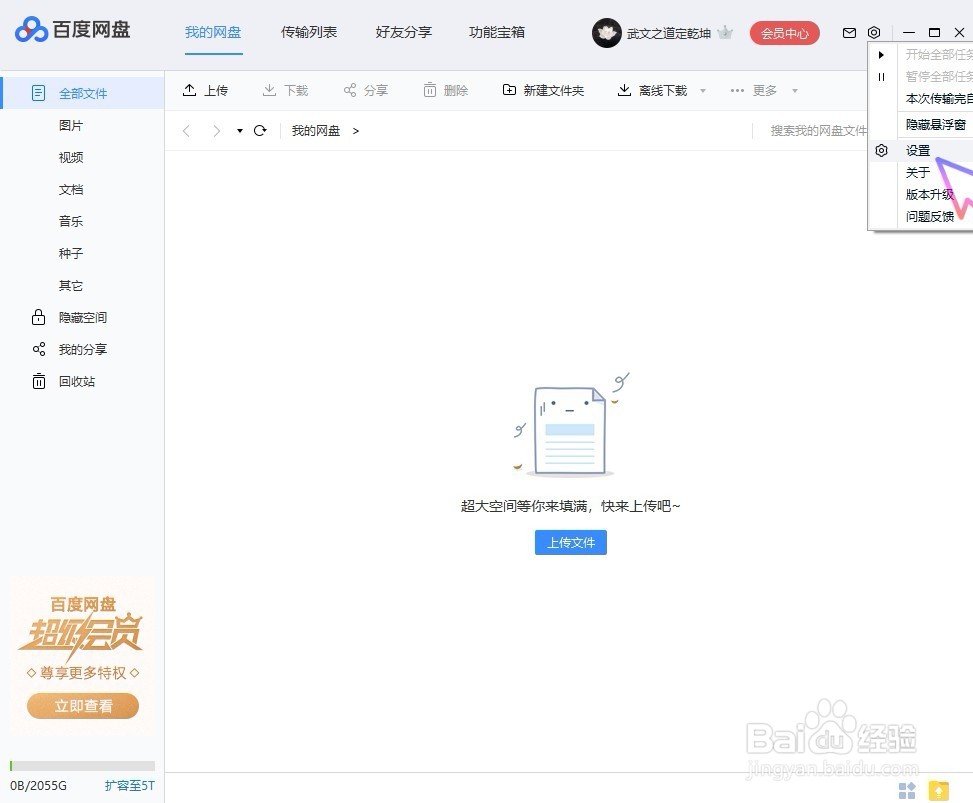Open 会员中心 at the top right
Screen dimensions: 973x803
coord(784,32)
